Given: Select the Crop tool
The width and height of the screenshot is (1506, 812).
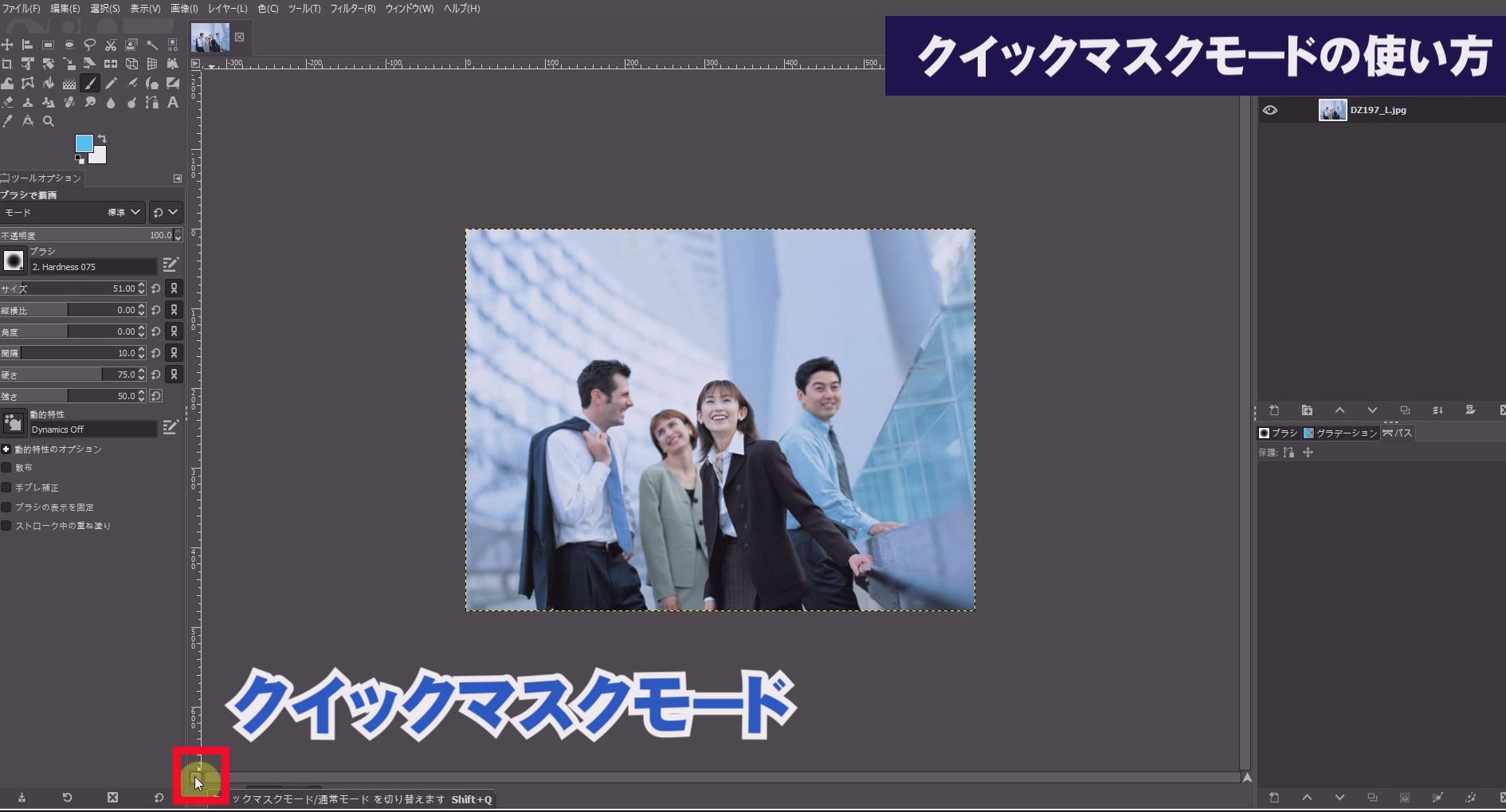Looking at the screenshot, I should point(8,64).
